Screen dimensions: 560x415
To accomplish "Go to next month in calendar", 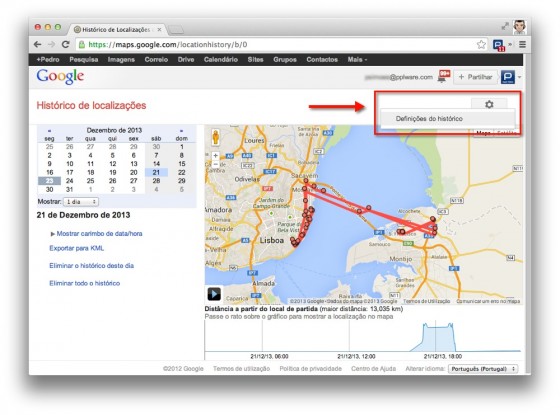I will click(x=181, y=131).
